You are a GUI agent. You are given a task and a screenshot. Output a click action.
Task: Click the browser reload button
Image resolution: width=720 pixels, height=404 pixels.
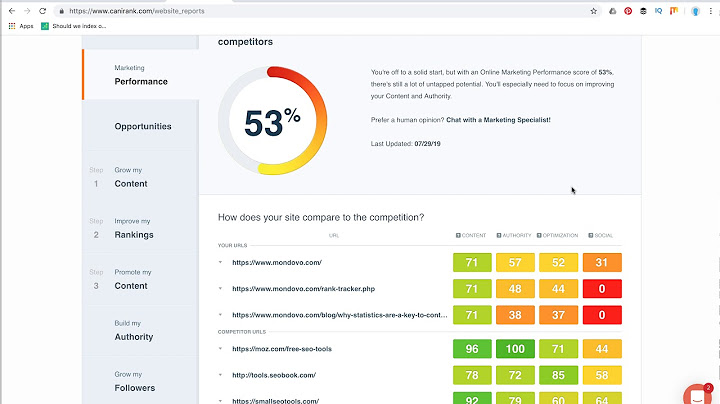point(44,11)
